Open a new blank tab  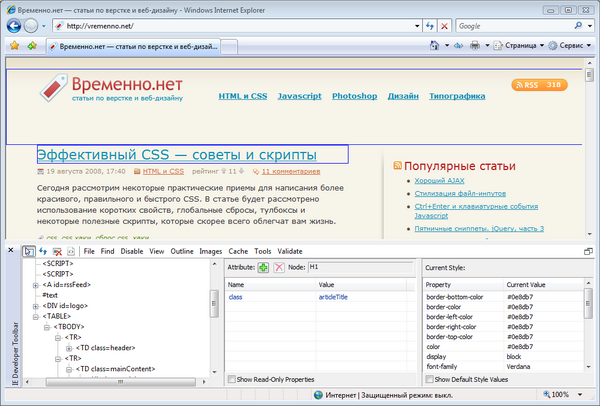click(x=229, y=47)
